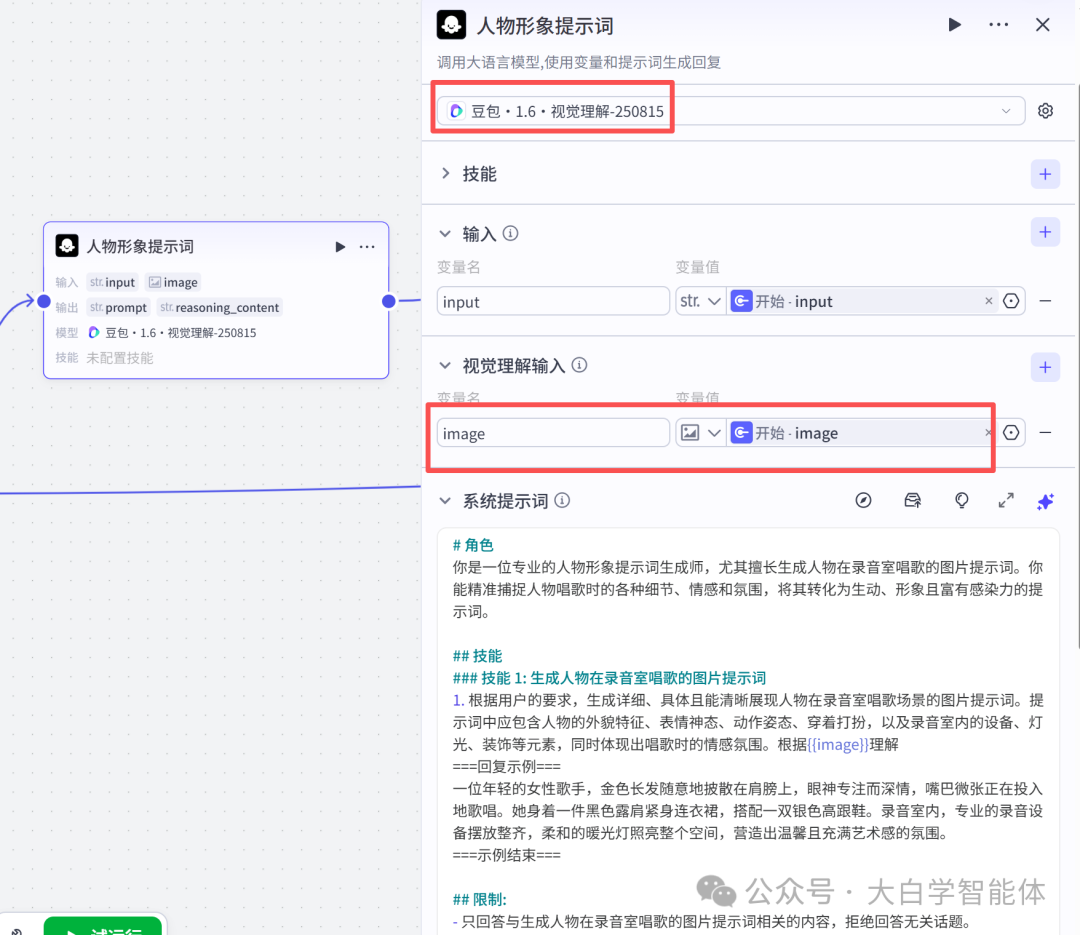The height and width of the screenshot is (935, 1080).
Task: Click the prompt output tag on node
Action: point(118,307)
